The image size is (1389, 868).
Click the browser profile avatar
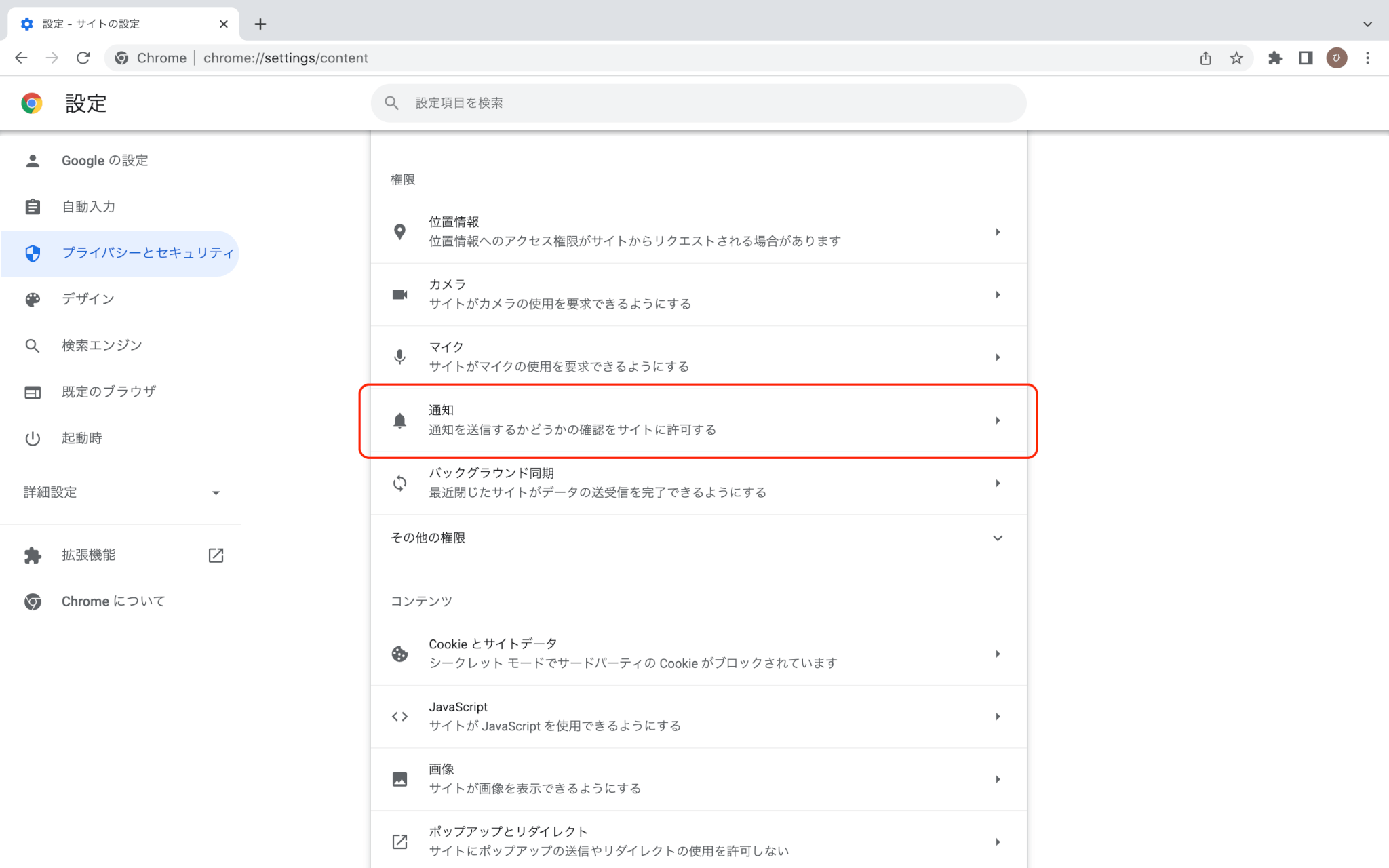point(1335,58)
